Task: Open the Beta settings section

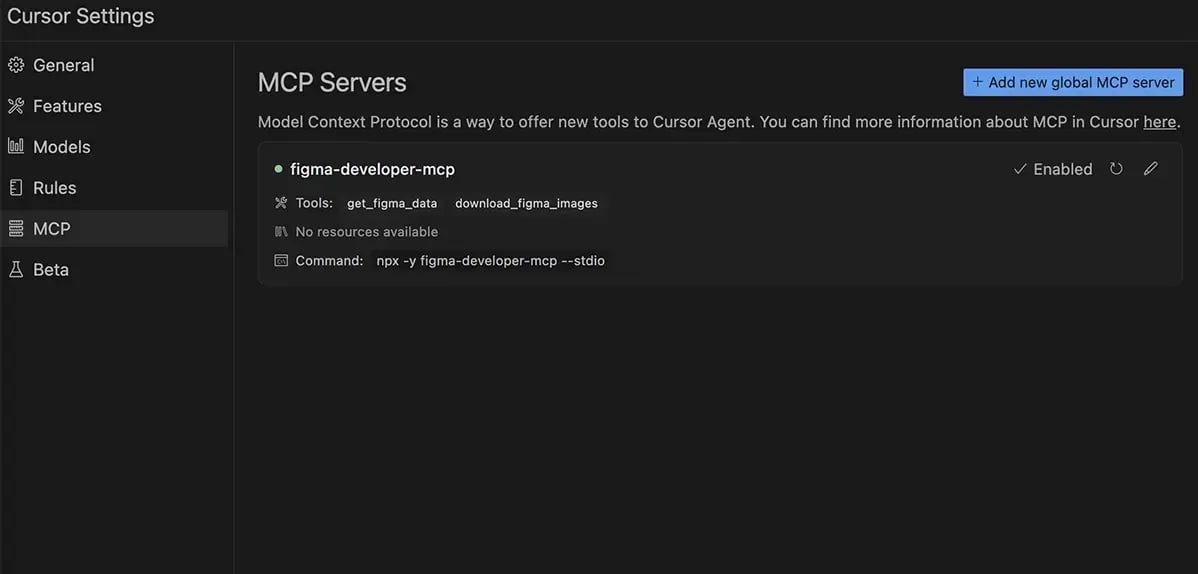Action: point(115,270)
